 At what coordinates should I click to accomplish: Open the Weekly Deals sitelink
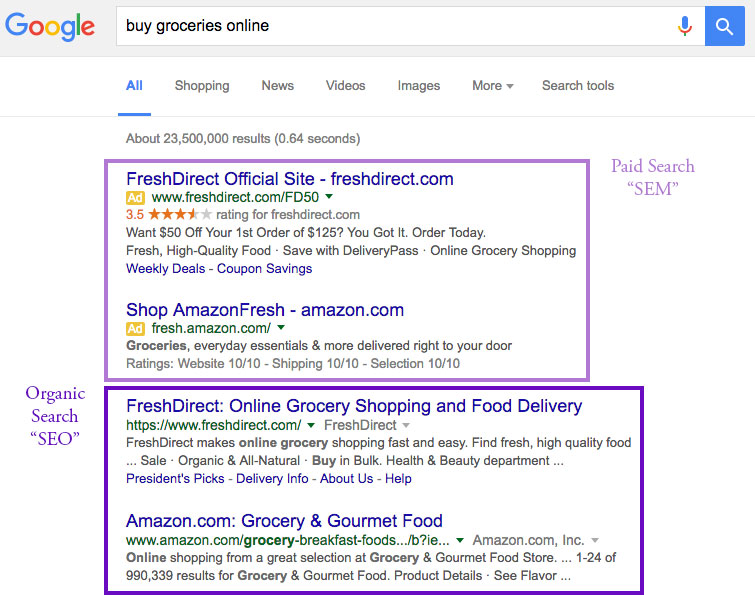(x=166, y=269)
